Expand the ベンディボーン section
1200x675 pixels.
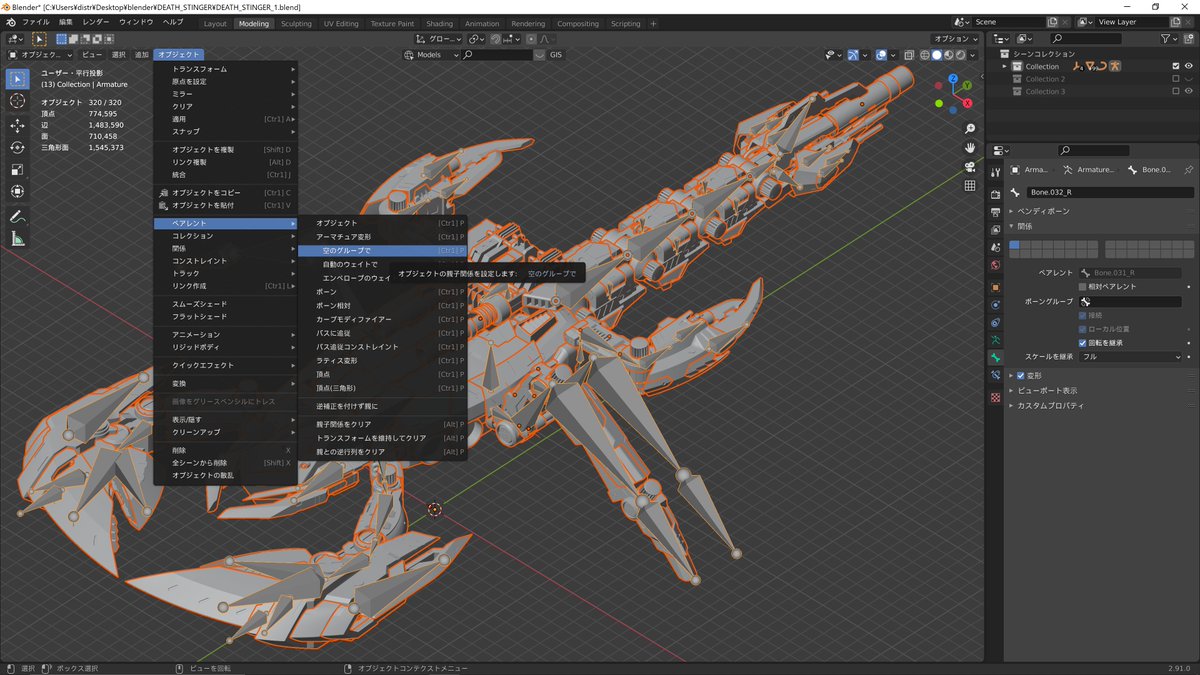(x=1043, y=211)
